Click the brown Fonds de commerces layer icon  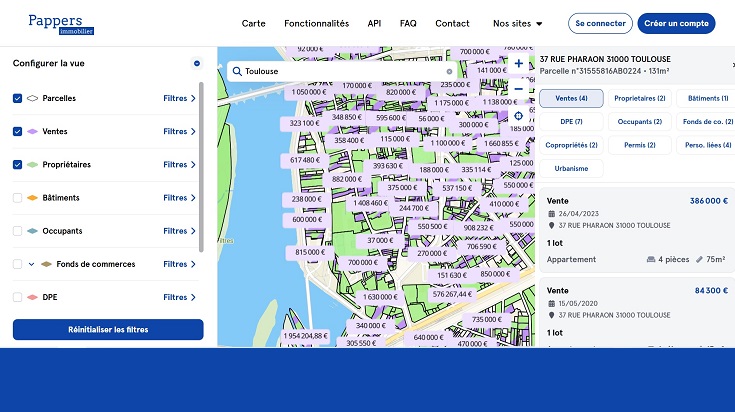[46, 264]
